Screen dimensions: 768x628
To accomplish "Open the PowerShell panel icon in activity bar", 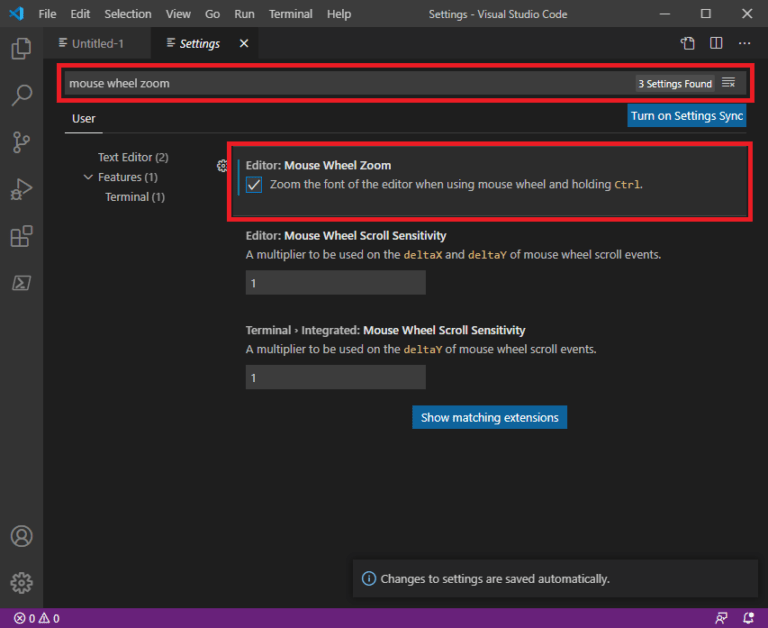I will click(x=21, y=283).
